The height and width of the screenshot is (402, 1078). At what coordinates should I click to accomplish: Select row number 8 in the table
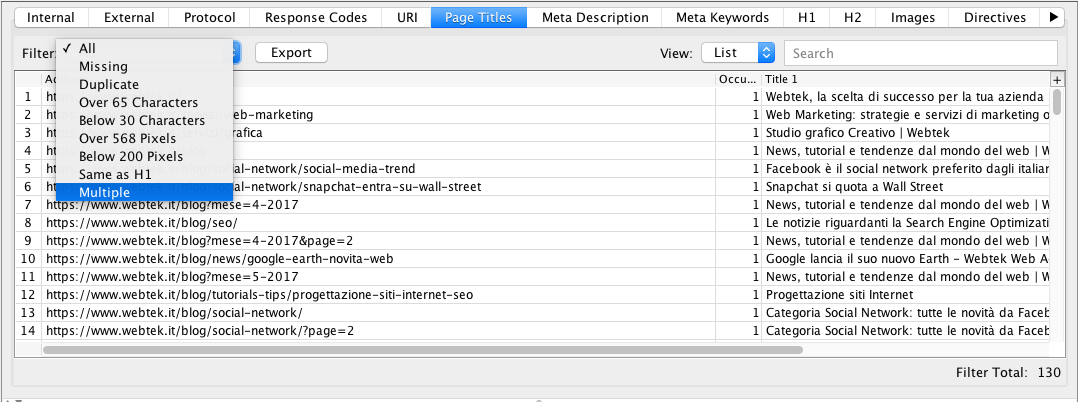pyautogui.click(x=28, y=223)
